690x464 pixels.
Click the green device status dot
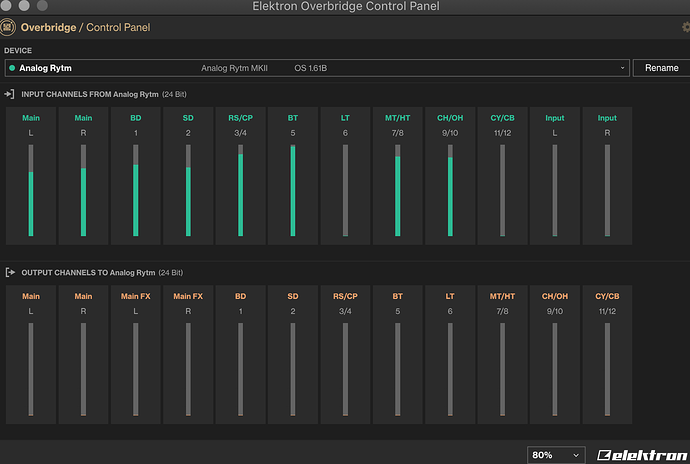click(12, 68)
